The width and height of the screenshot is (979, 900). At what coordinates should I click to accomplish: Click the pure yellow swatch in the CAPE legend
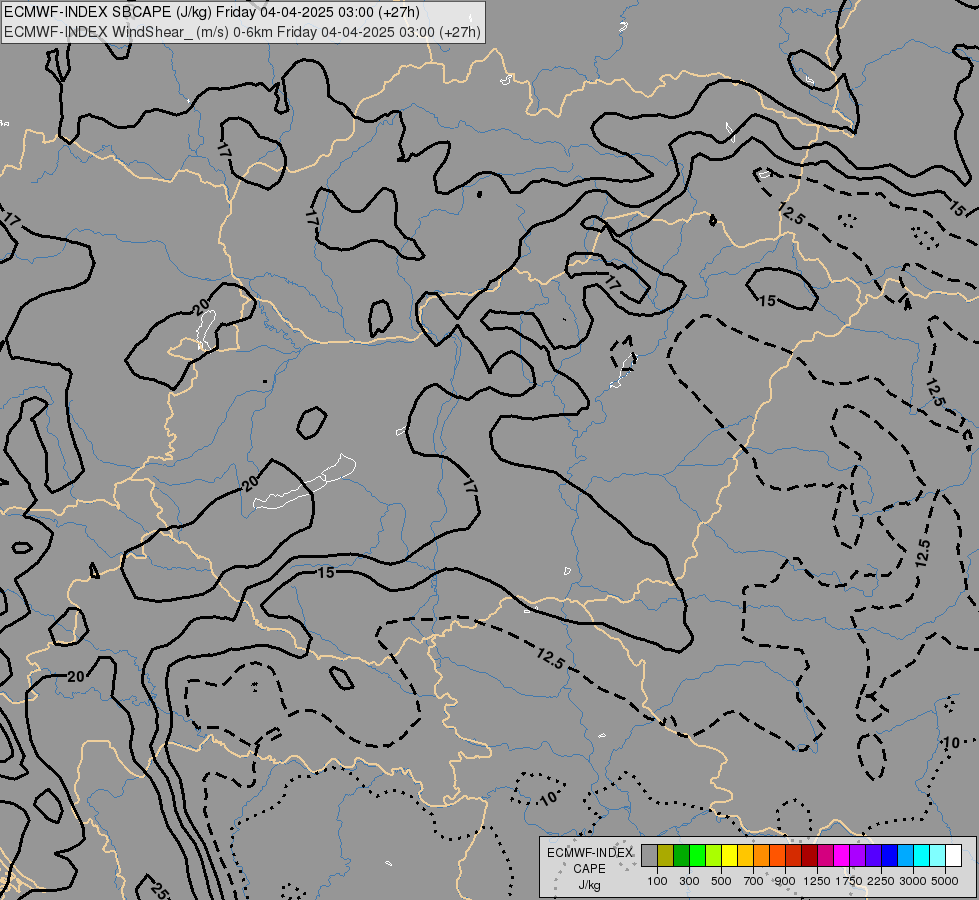tap(729, 856)
